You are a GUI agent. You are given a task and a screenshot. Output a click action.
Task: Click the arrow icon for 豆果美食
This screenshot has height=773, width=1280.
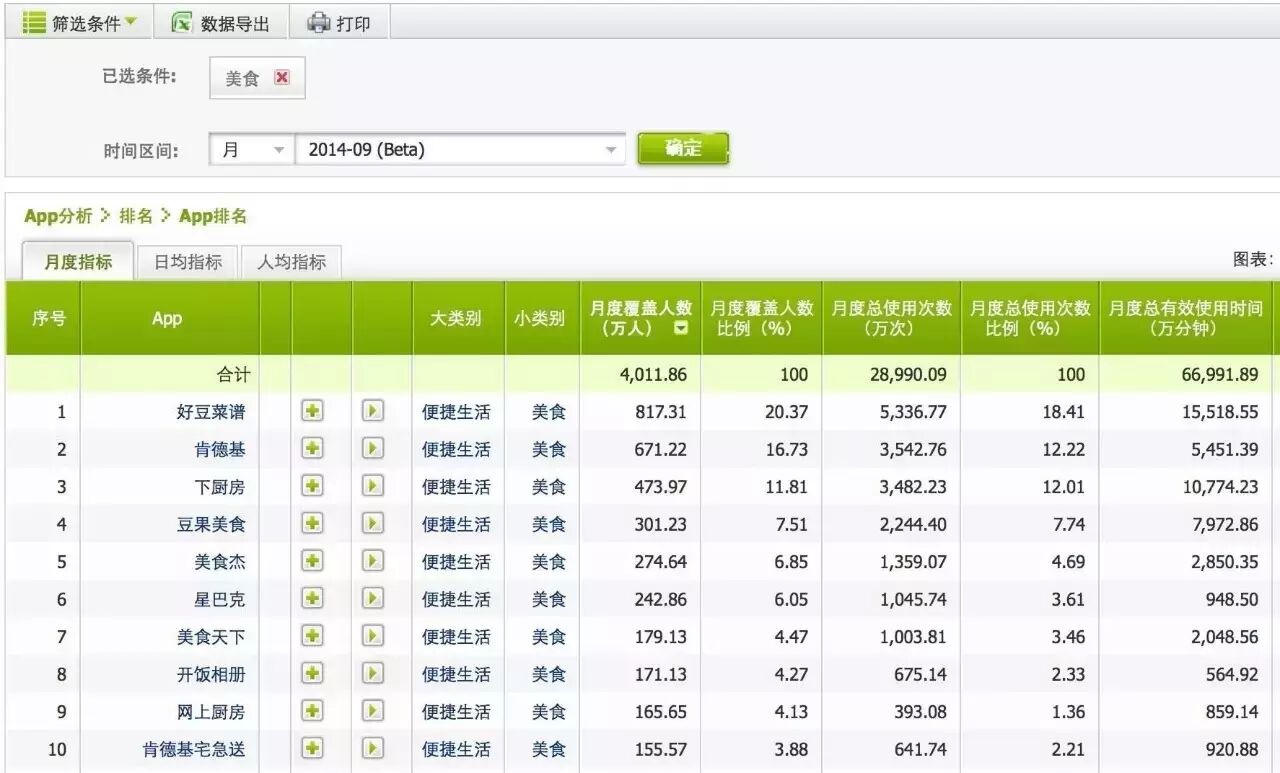(373, 523)
